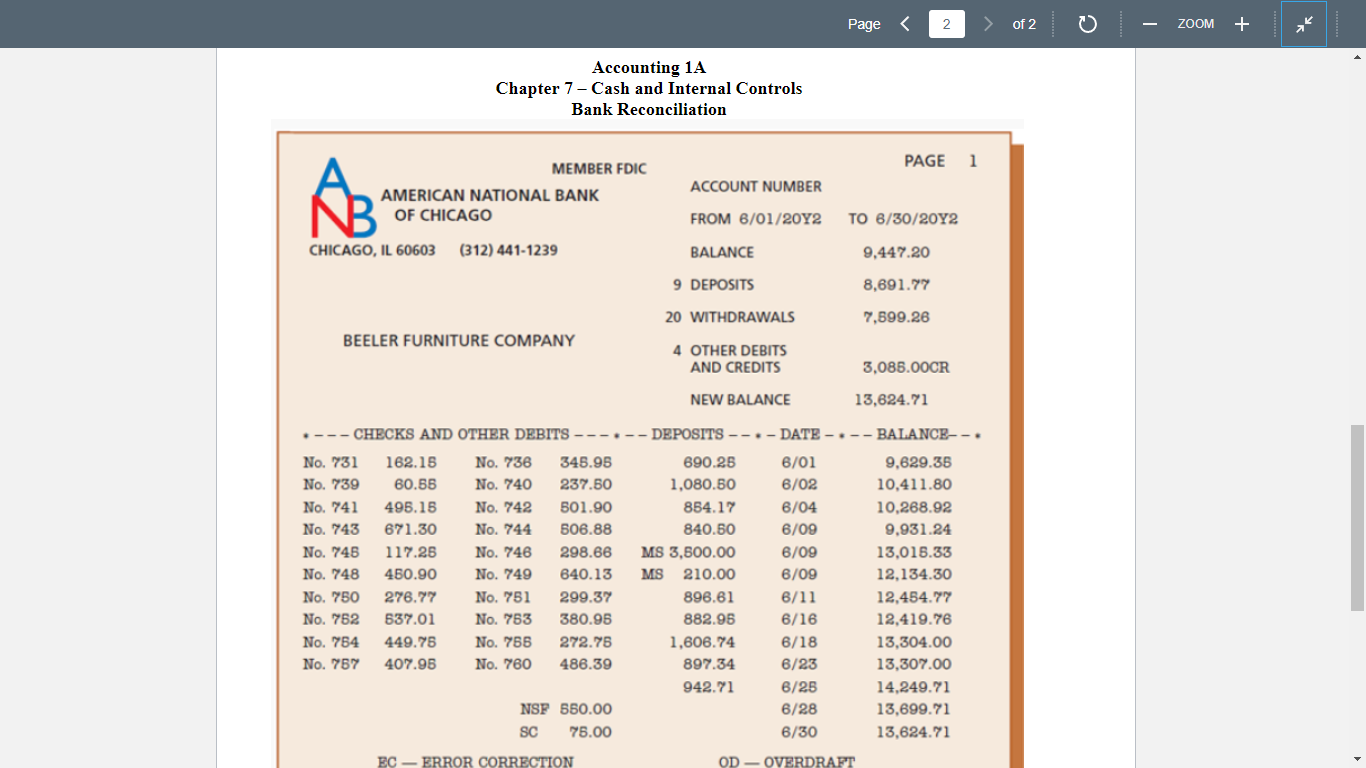Click the 6/28 date entry
Image resolution: width=1366 pixels, height=768 pixels.
798,710
